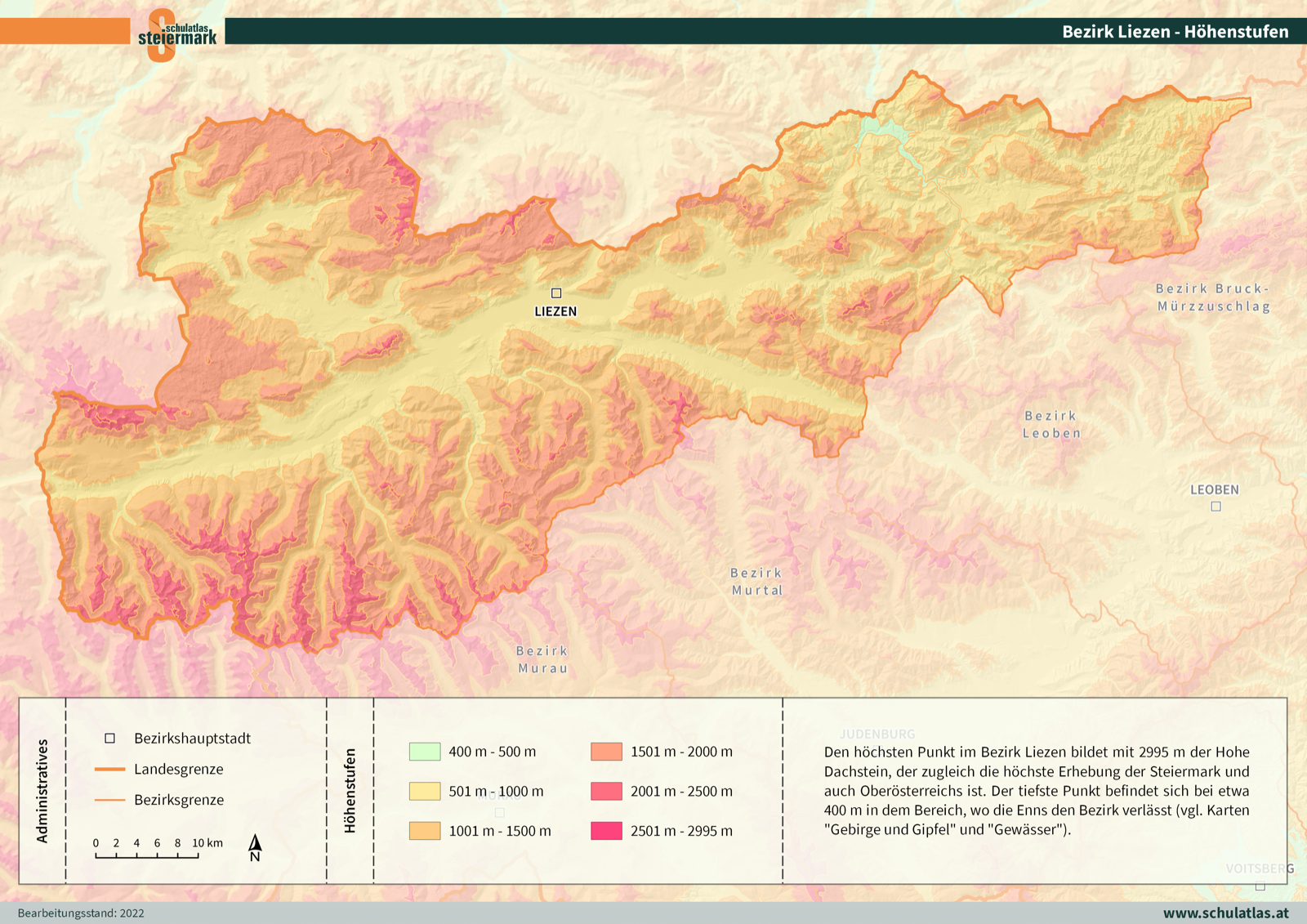The image size is (1307, 924).
Task: Click the Bezirk Bruck-Mürzzuschlag map label
Action: coord(1213,297)
